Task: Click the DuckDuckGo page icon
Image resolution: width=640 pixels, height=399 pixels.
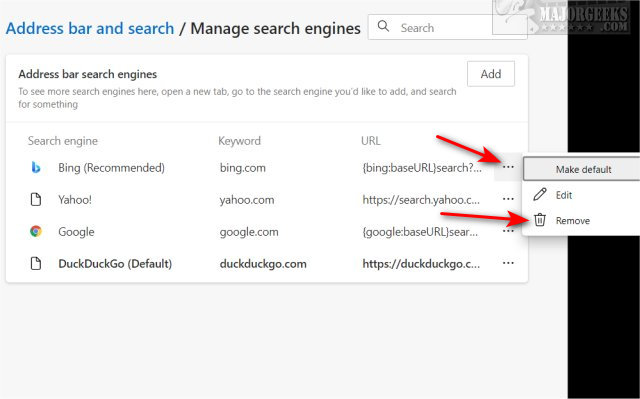Action: click(36, 264)
